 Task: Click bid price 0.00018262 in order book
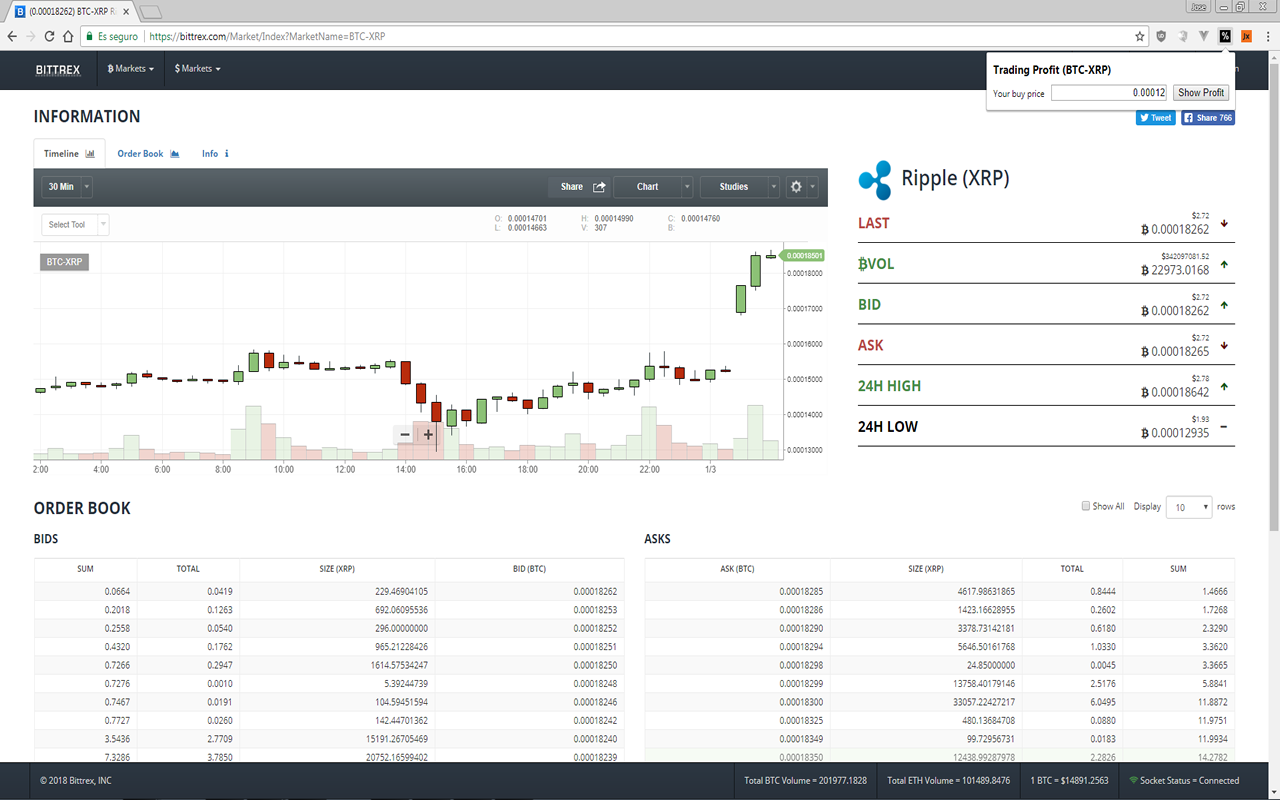pyautogui.click(x=595, y=592)
